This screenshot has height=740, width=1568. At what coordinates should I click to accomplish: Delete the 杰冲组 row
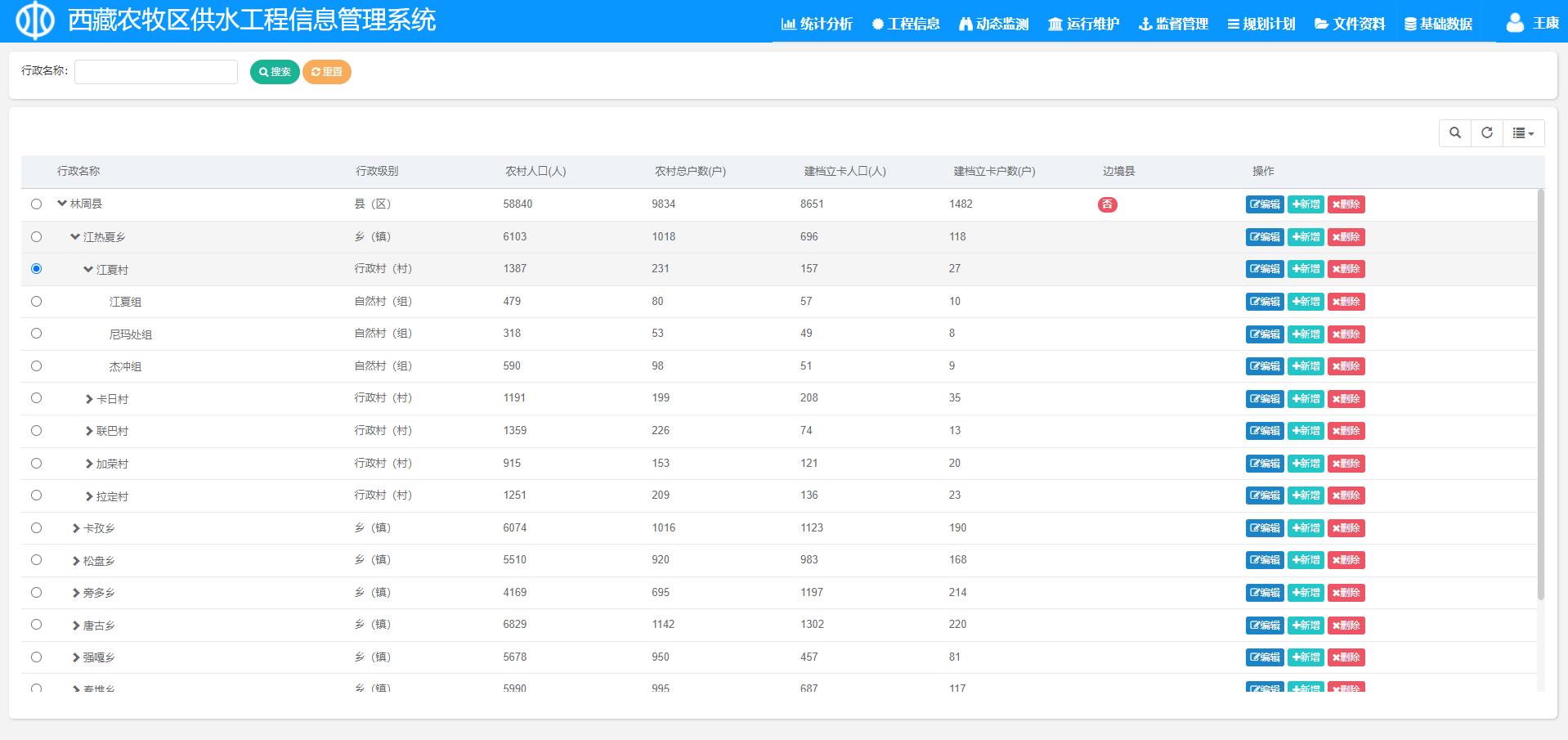(x=1346, y=366)
